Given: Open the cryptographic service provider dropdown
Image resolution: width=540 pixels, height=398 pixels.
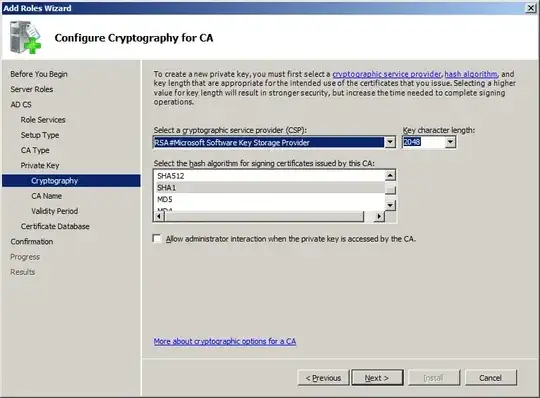Looking at the screenshot, I should pyautogui.click(x=390, y=142).
